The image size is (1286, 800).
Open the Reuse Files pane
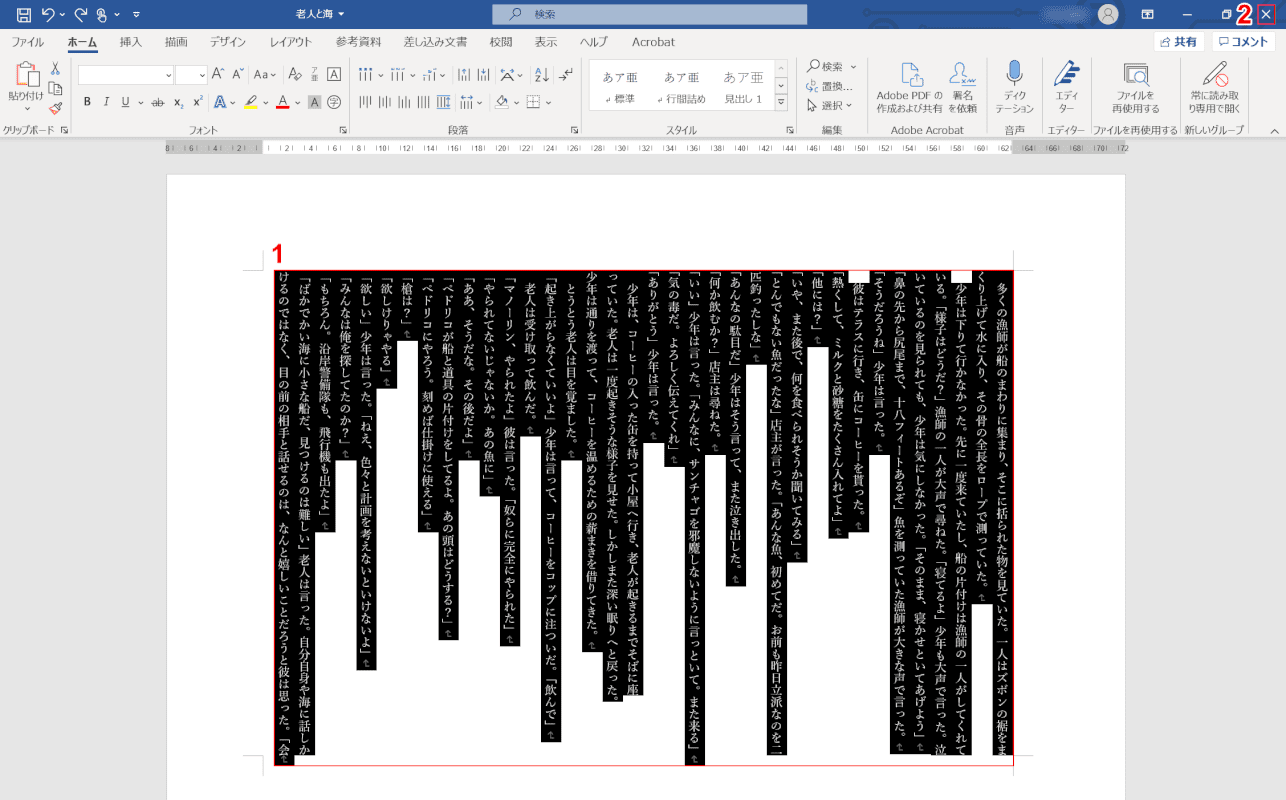[1135, 87]
